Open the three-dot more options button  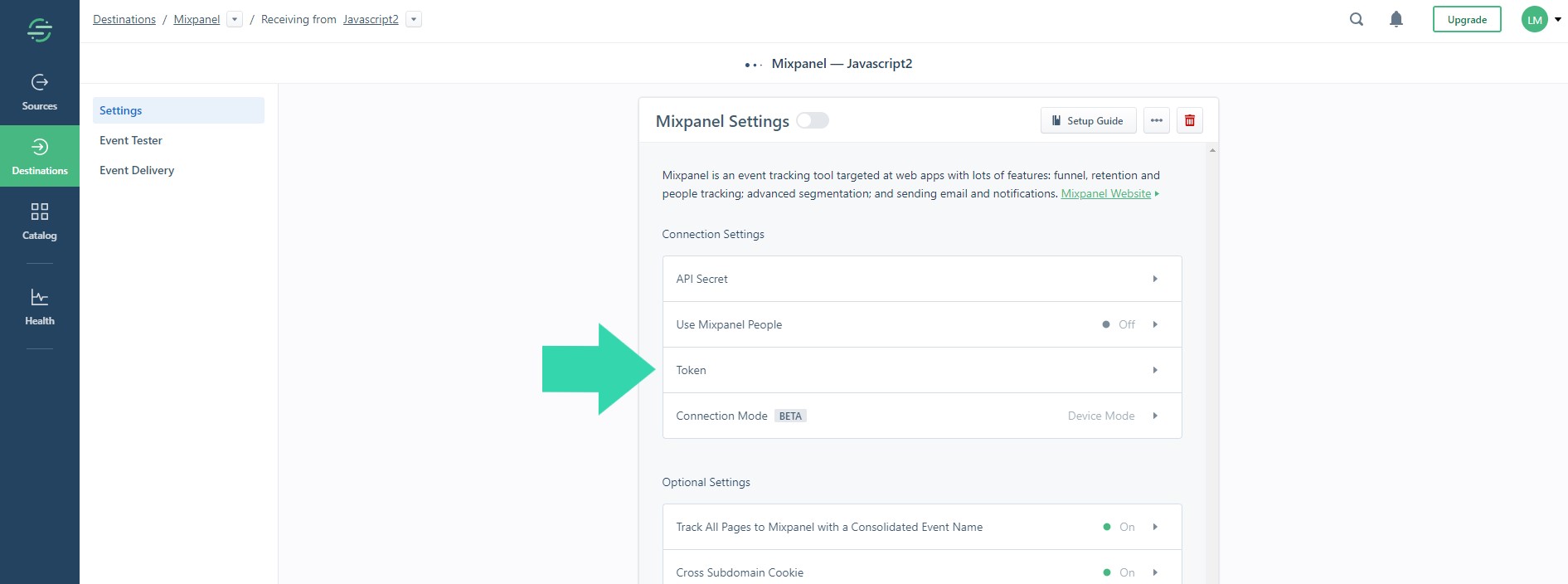click(1156, 120)
